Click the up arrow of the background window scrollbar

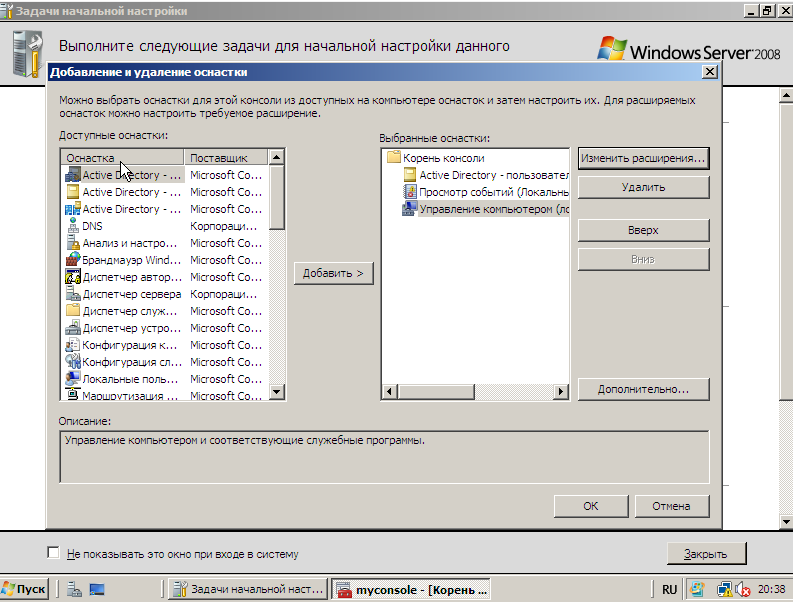coord(786,95)
